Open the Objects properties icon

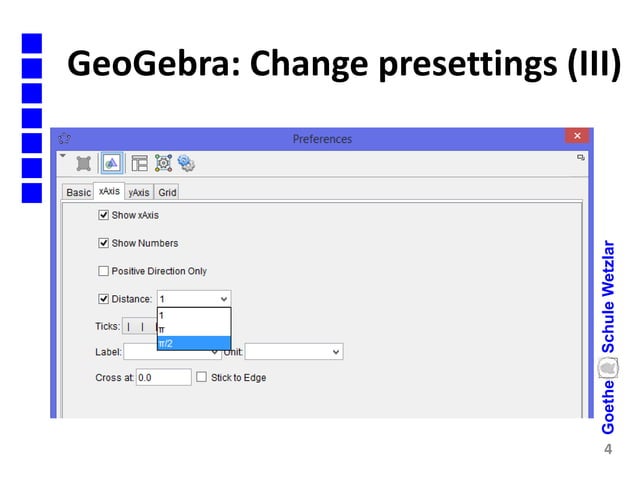pyautogui.click(x=84, y=163)
